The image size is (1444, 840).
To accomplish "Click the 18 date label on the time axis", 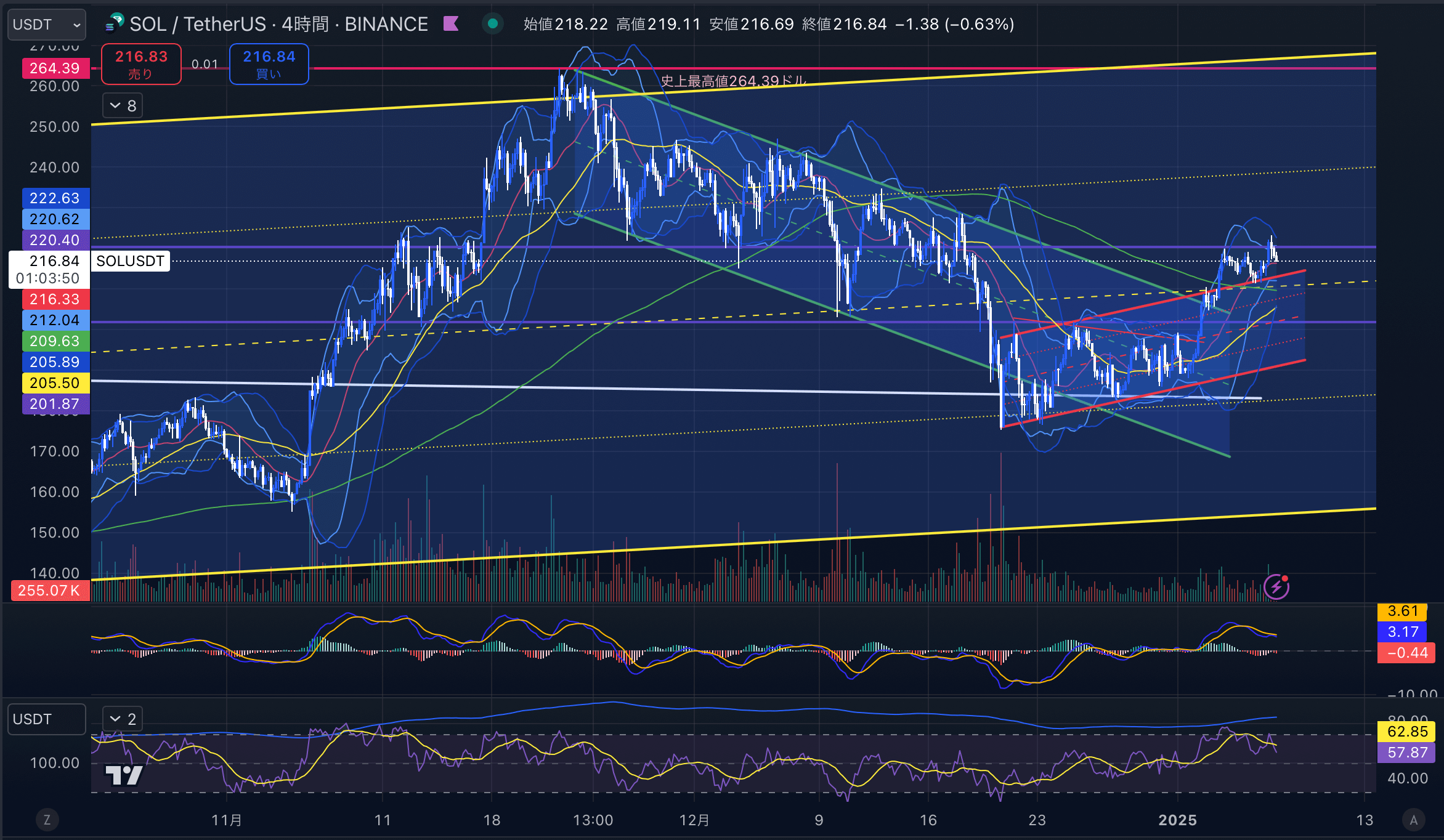I will [x=492, y=820].
